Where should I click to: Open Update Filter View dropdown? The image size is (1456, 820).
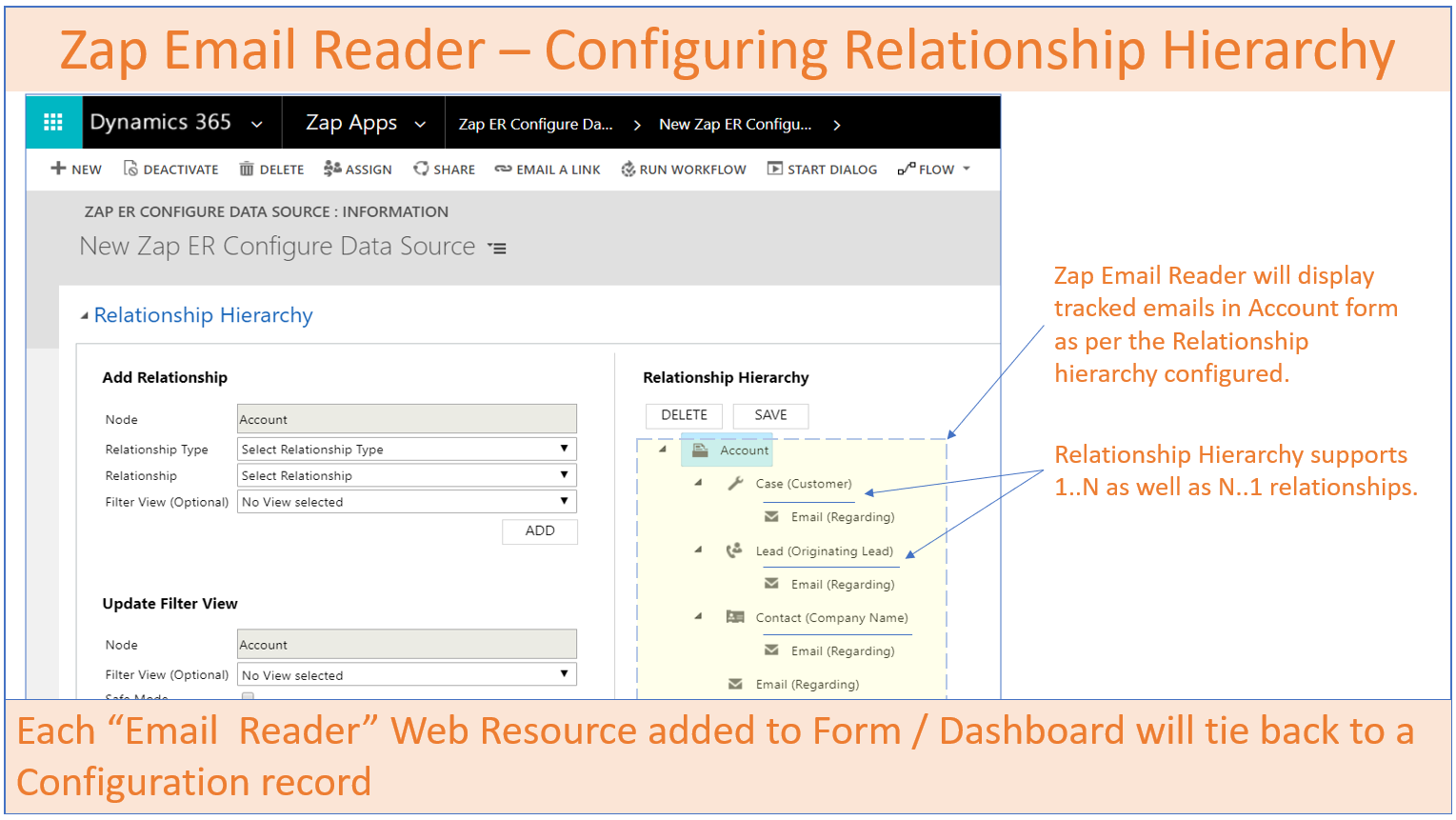(x=407, y=674)
